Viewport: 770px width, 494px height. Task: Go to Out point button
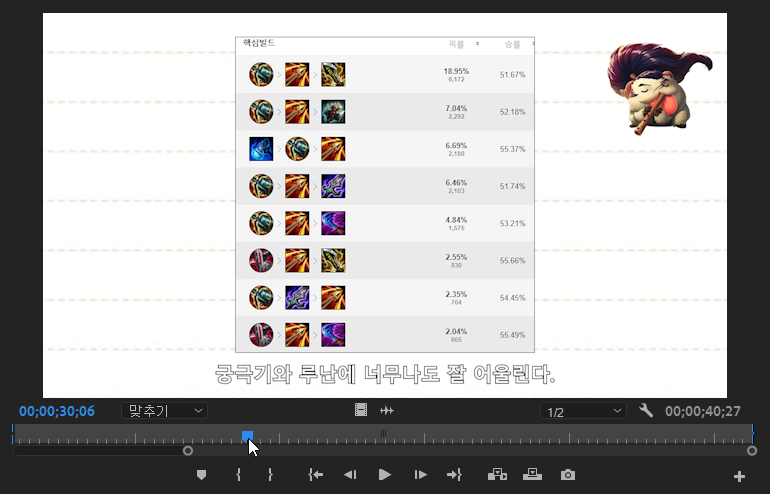[x=454, y=475]
